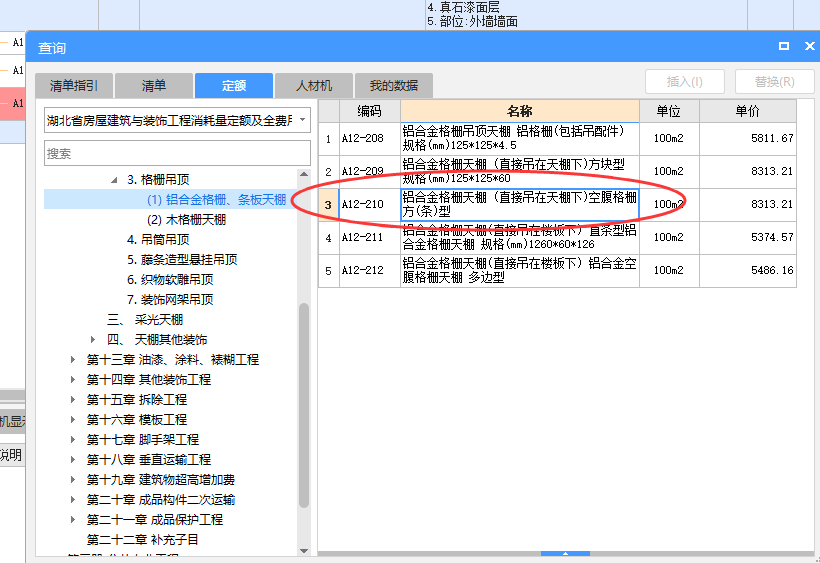
Task: Click name cell 铝合金格栅吊顶天棚 铝格栅(包括吊配件)
Action: coord(520,139)
